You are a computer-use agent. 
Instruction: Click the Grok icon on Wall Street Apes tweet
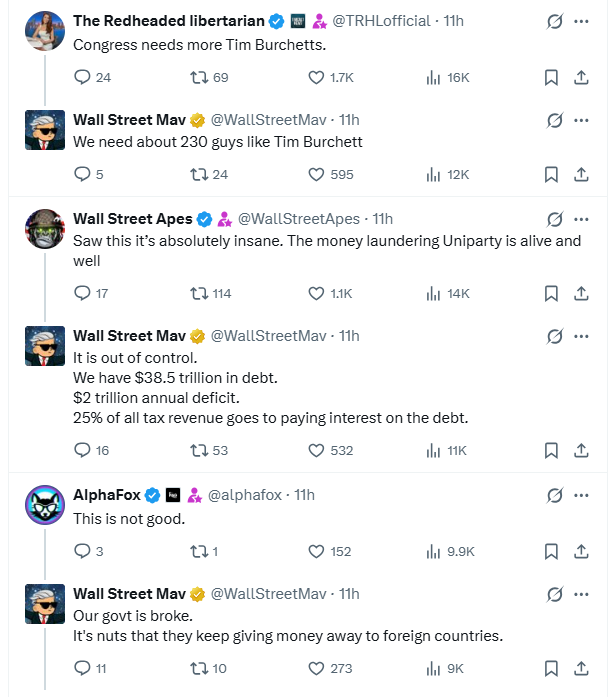click(x=553, y=219)
